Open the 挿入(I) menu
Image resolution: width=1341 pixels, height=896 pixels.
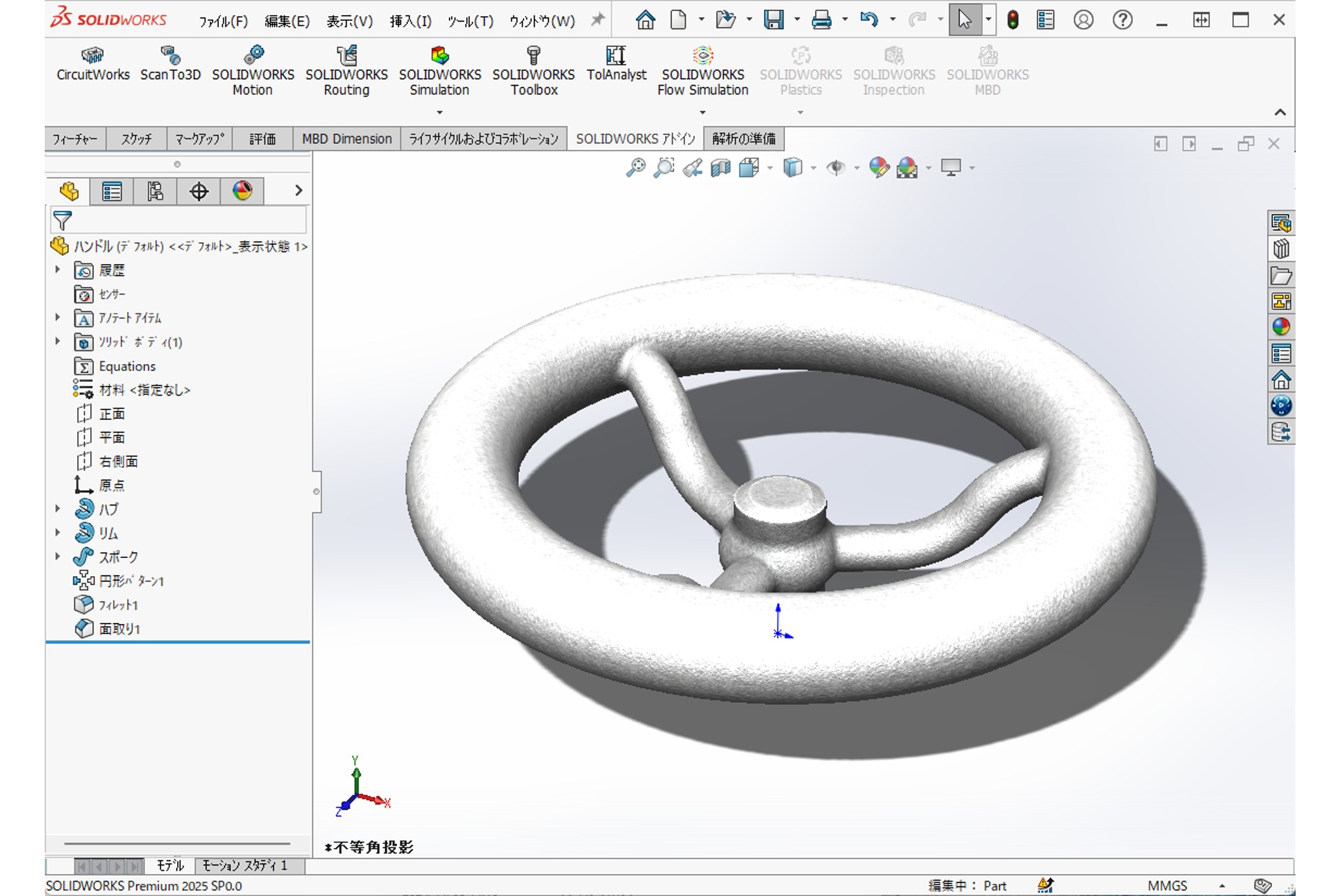[x=410, y=21]
